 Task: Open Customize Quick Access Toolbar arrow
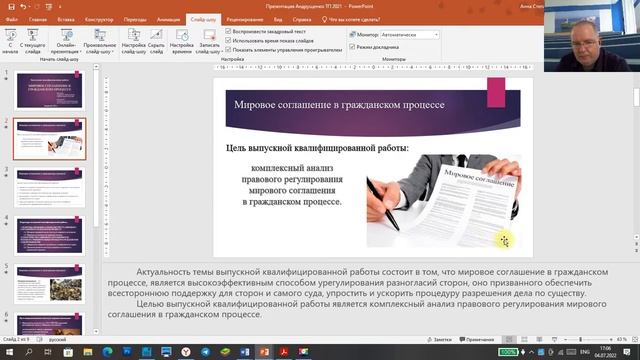tap(60, 7)
